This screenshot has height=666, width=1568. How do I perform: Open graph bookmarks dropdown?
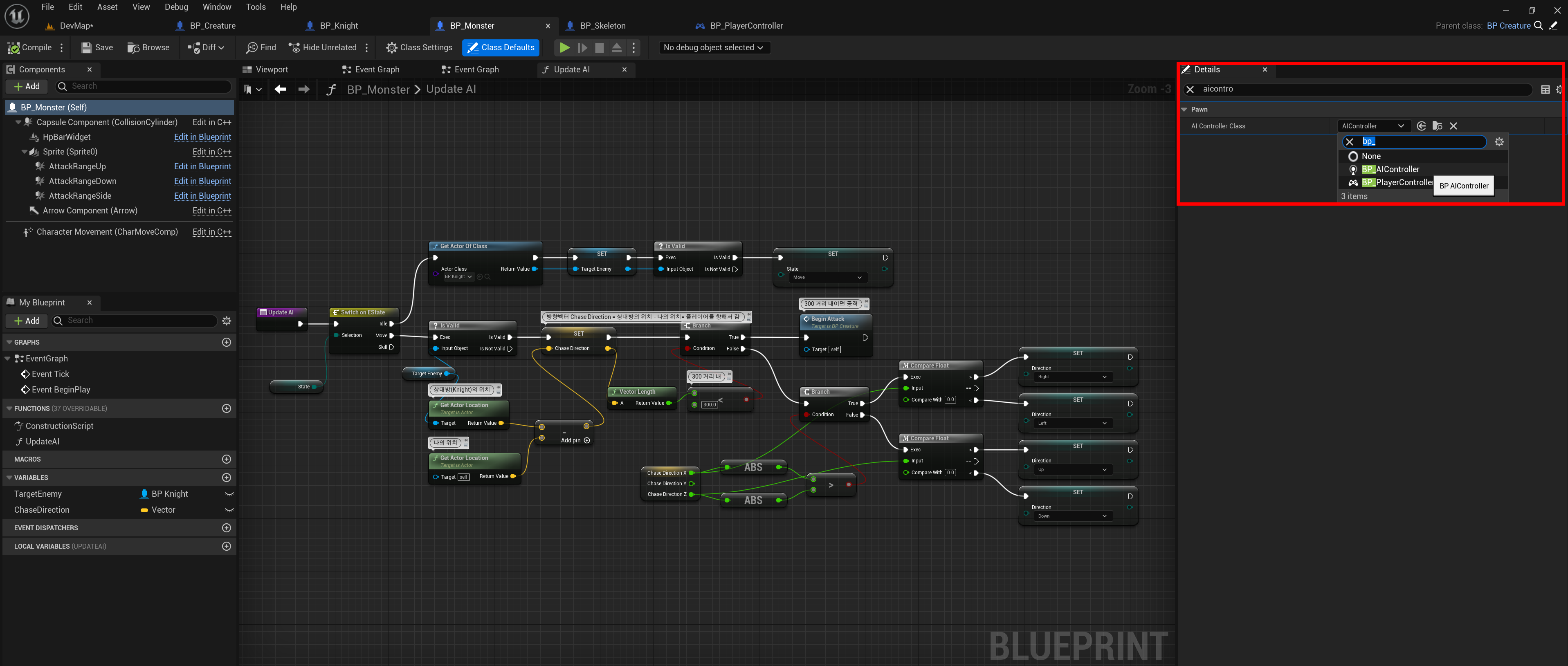click(x=253, y=90)
